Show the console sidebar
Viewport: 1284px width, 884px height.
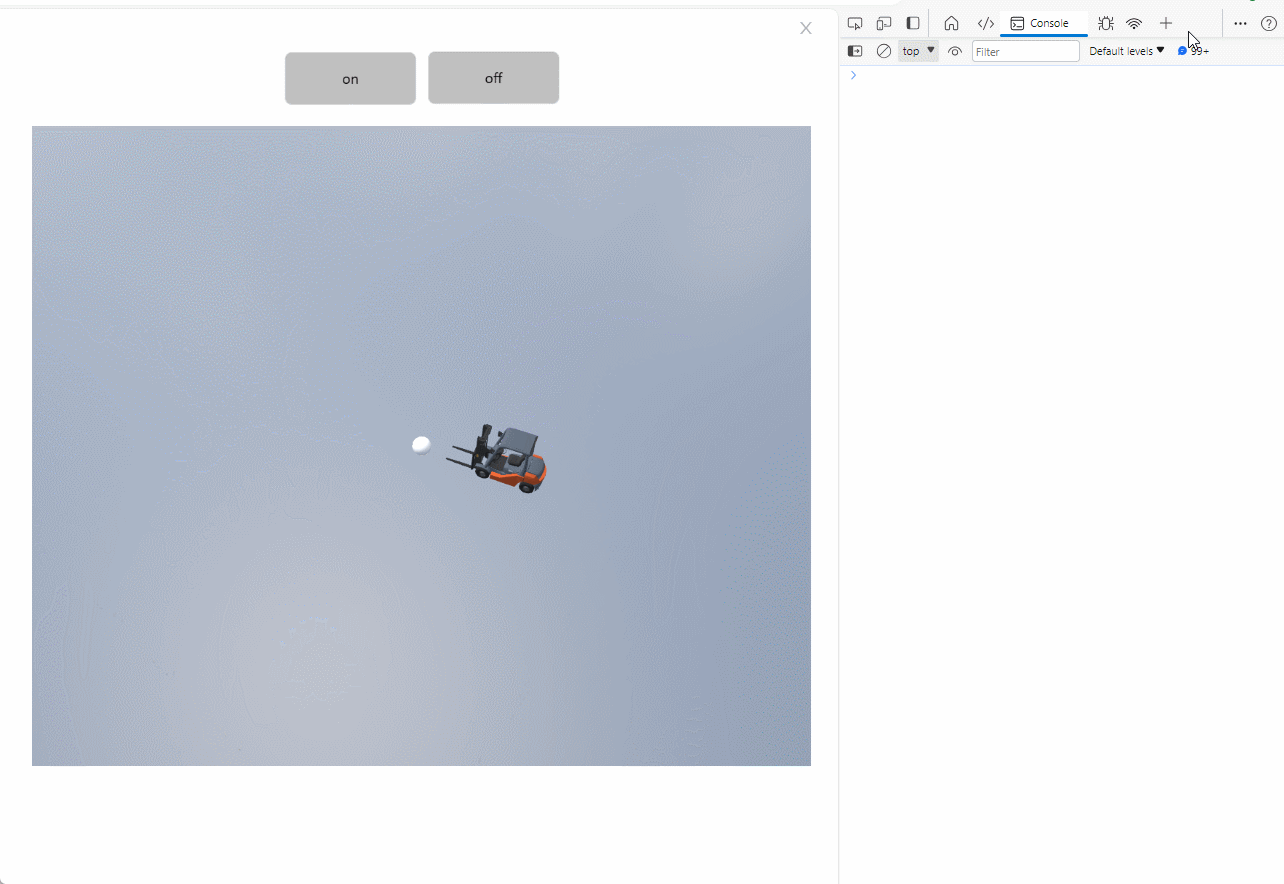[x=855, y=51]
